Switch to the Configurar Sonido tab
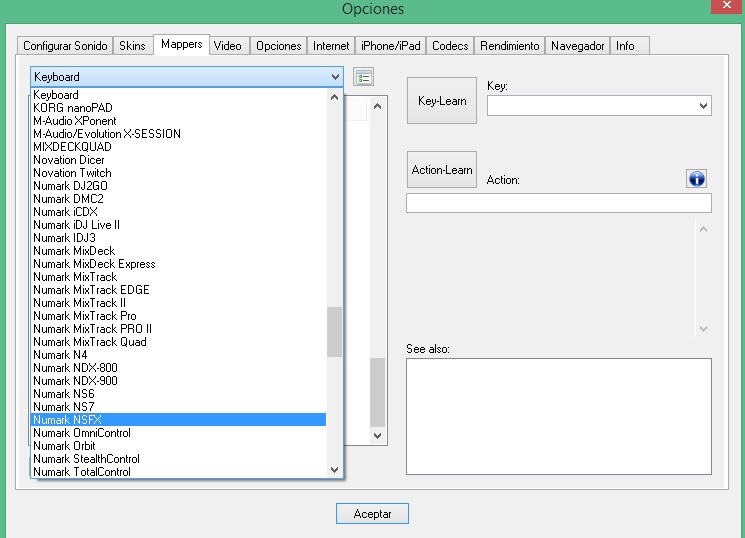 pos(65,46)
